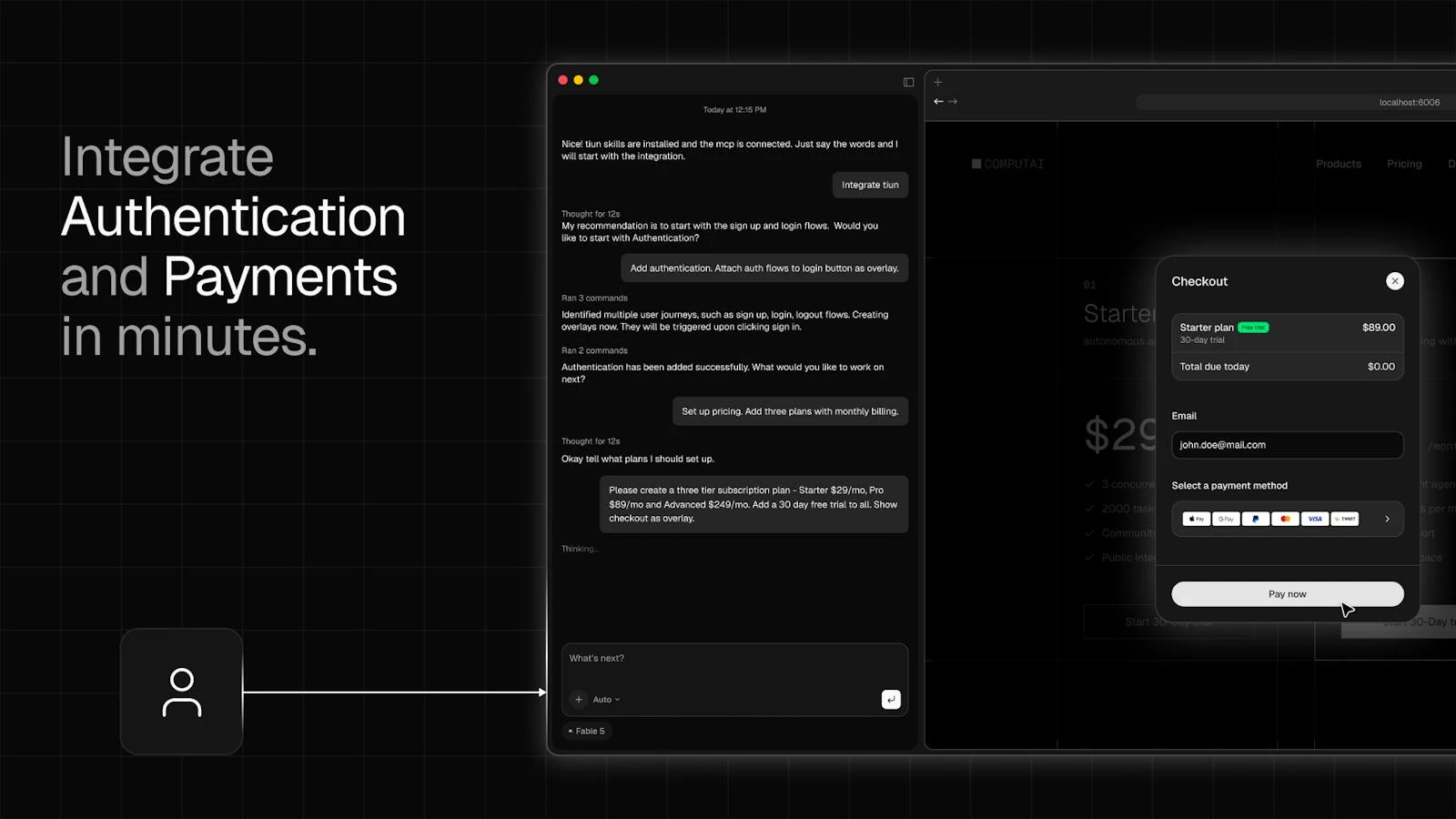
Task: Pick the Mastercard payment icon
Action: click(1285, 519)
